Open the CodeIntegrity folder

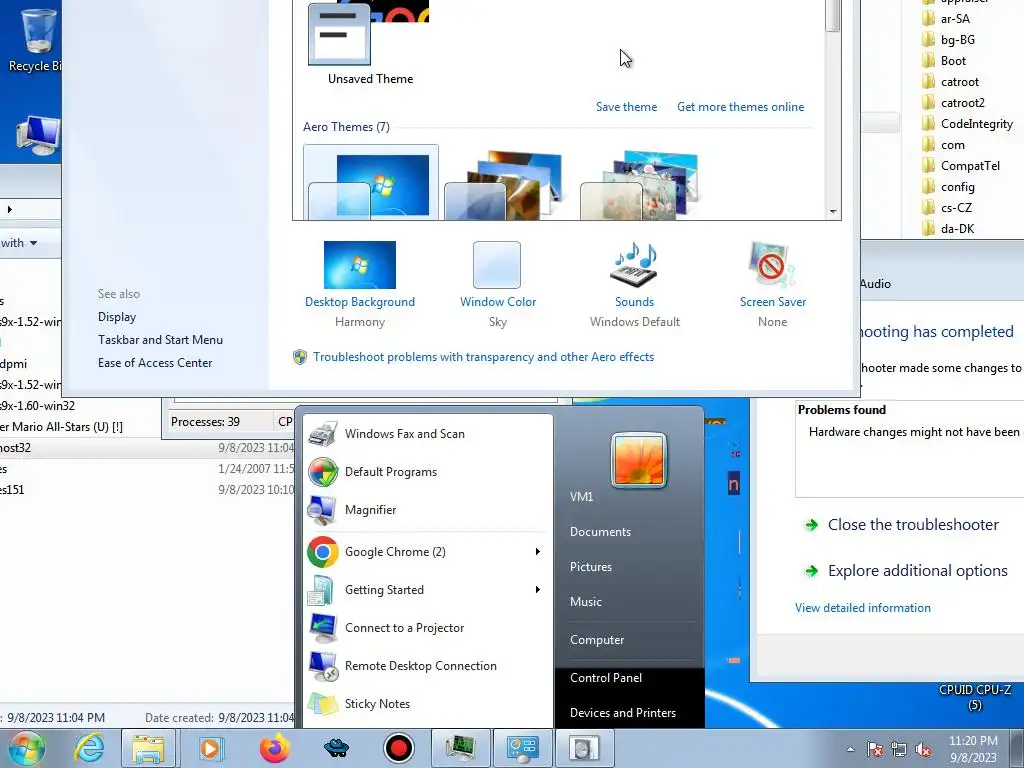pos(967,123)
